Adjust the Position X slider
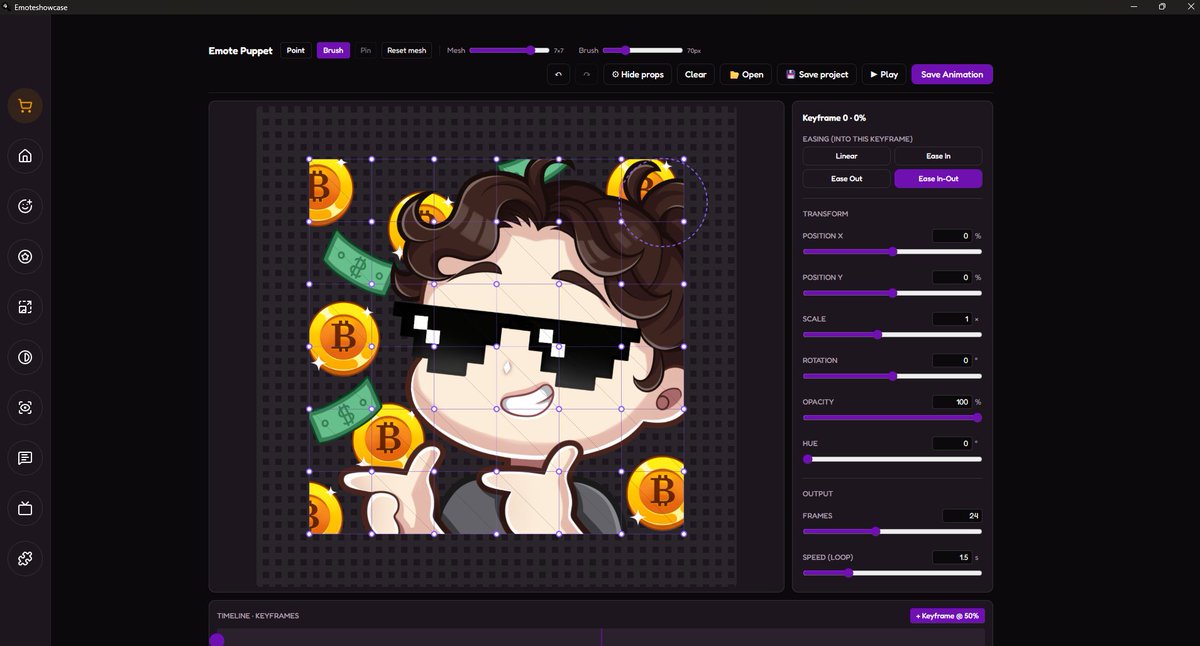Image resolution: width=1200 pixels, height=646 pixels. coord(892,252)
